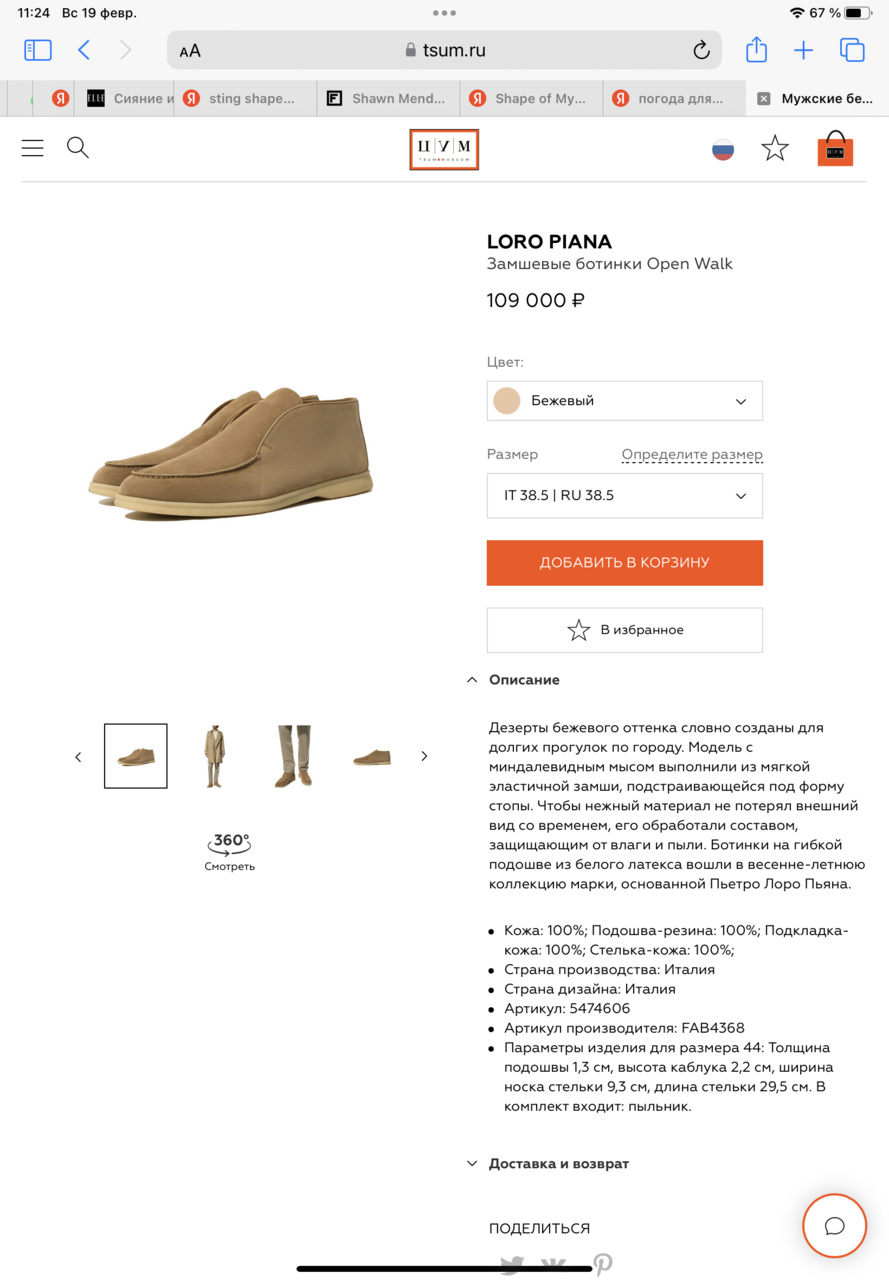This screenshot has height=1280, width=889.
Task: Open the IT 38.5 size dropdown
Action: point(624,495)
